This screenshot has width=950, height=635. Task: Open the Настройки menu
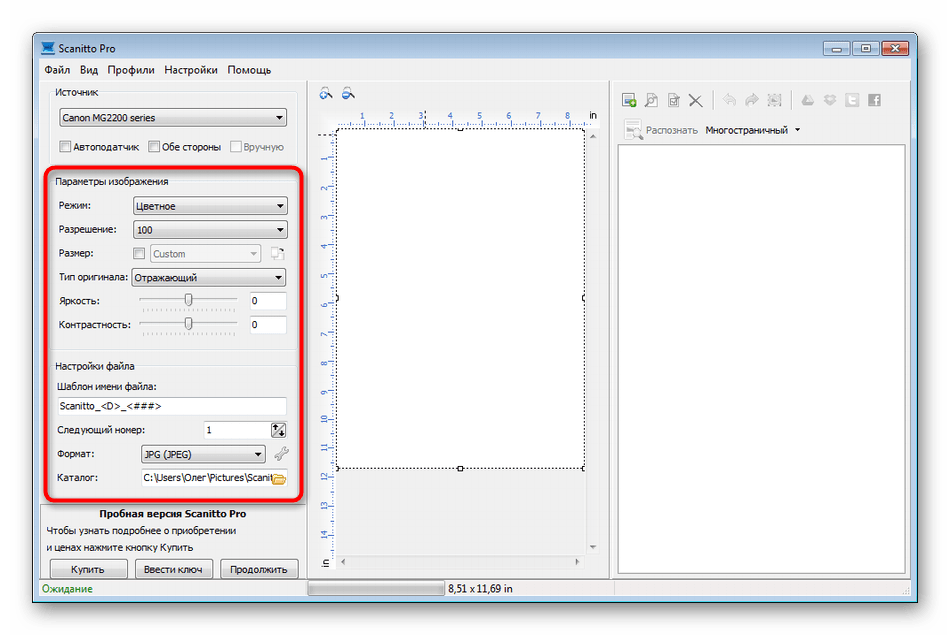coord(191,70)
